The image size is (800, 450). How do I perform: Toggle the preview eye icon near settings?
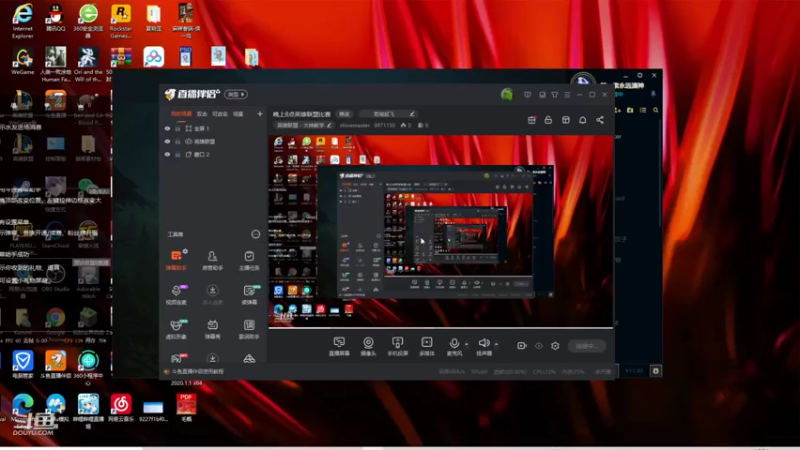click(x=539, y=346)
